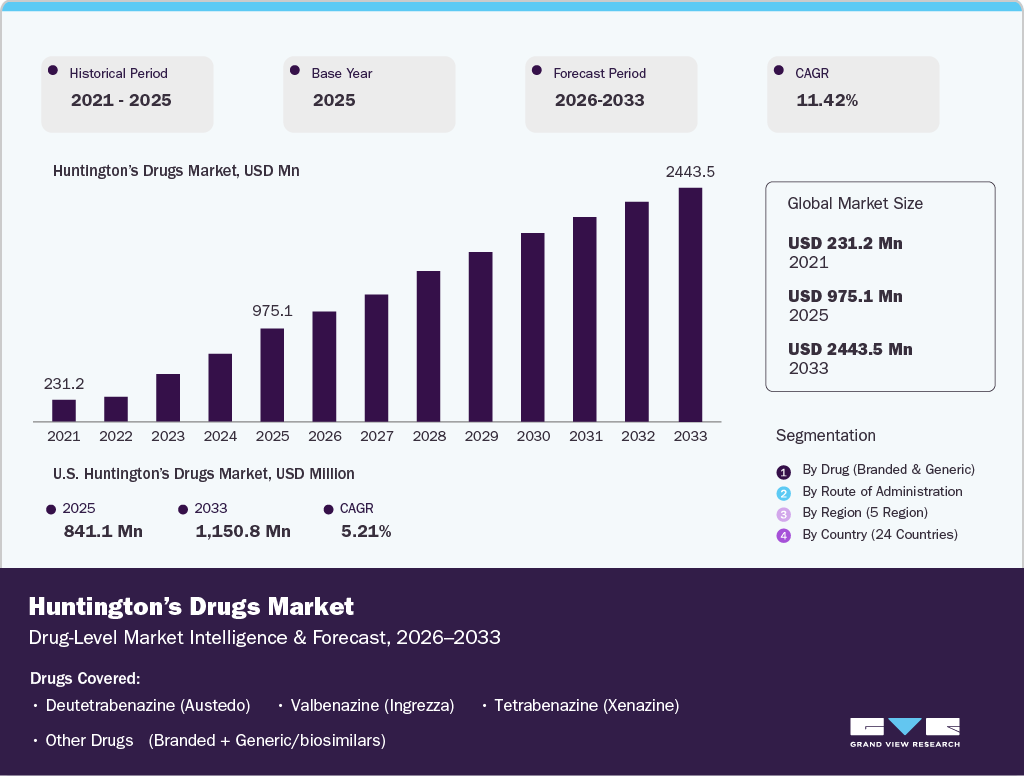1024x776 pixels.
Task: Click the 2026 bar in the chart
Action: 325,366
